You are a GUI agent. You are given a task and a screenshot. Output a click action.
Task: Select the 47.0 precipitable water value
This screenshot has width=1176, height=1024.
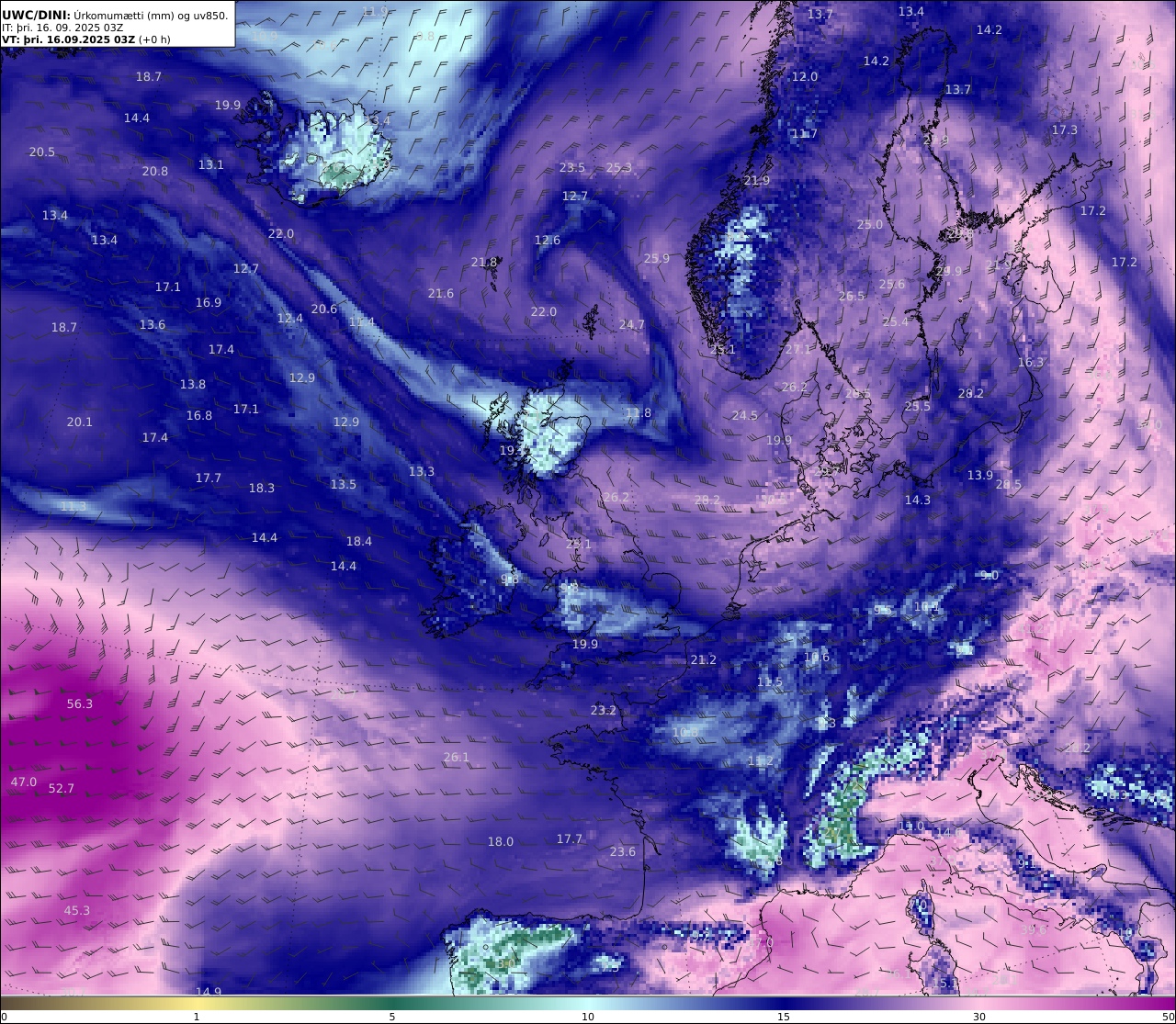[x=24, y=782]
